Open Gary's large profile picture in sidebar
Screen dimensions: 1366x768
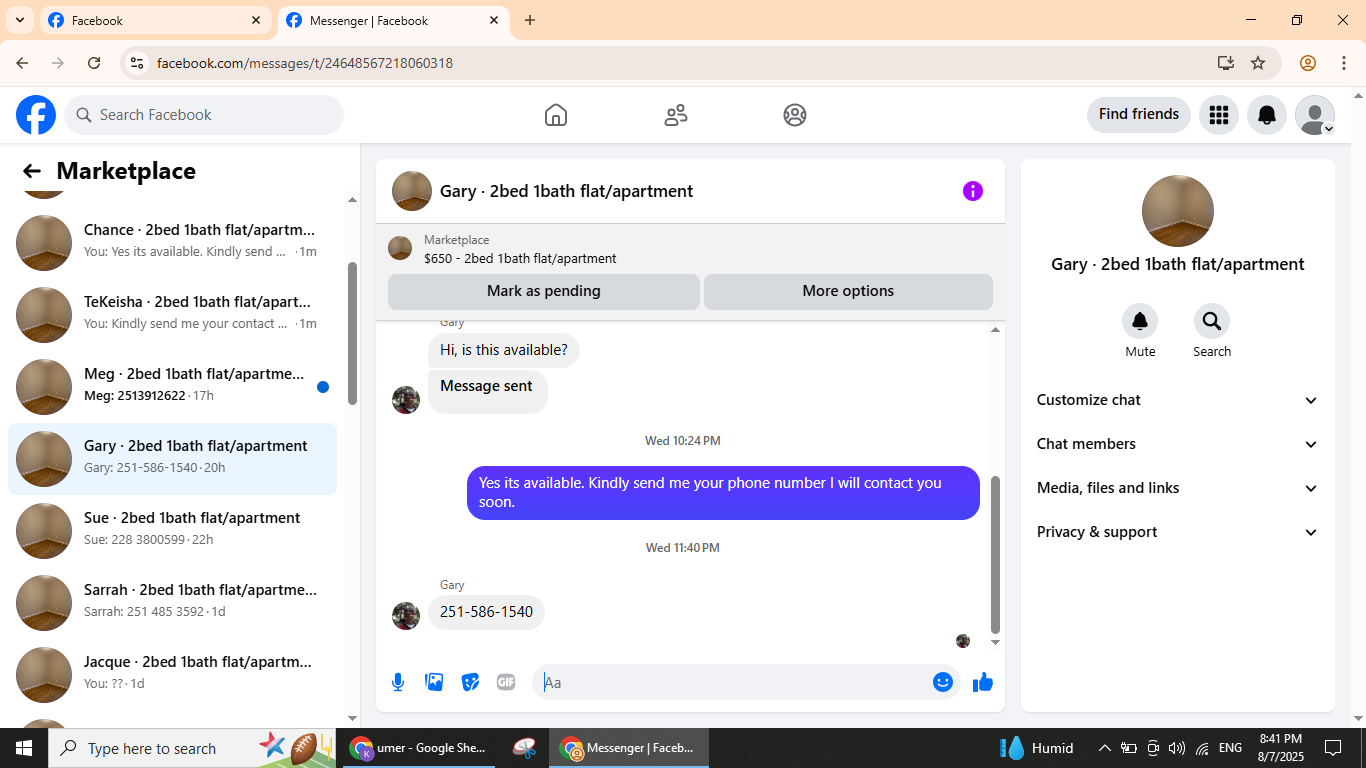[1178, 211]
